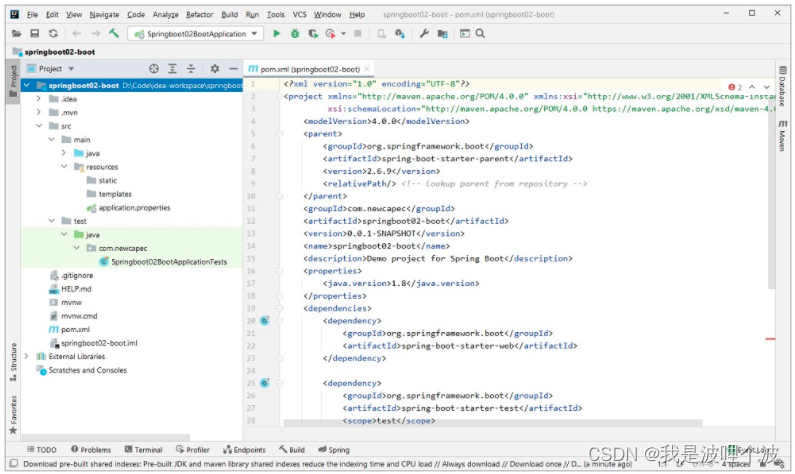The height and width of the screenshot is (474, 795).
Task: Open the Endpoints tool window
Action: 244,450
